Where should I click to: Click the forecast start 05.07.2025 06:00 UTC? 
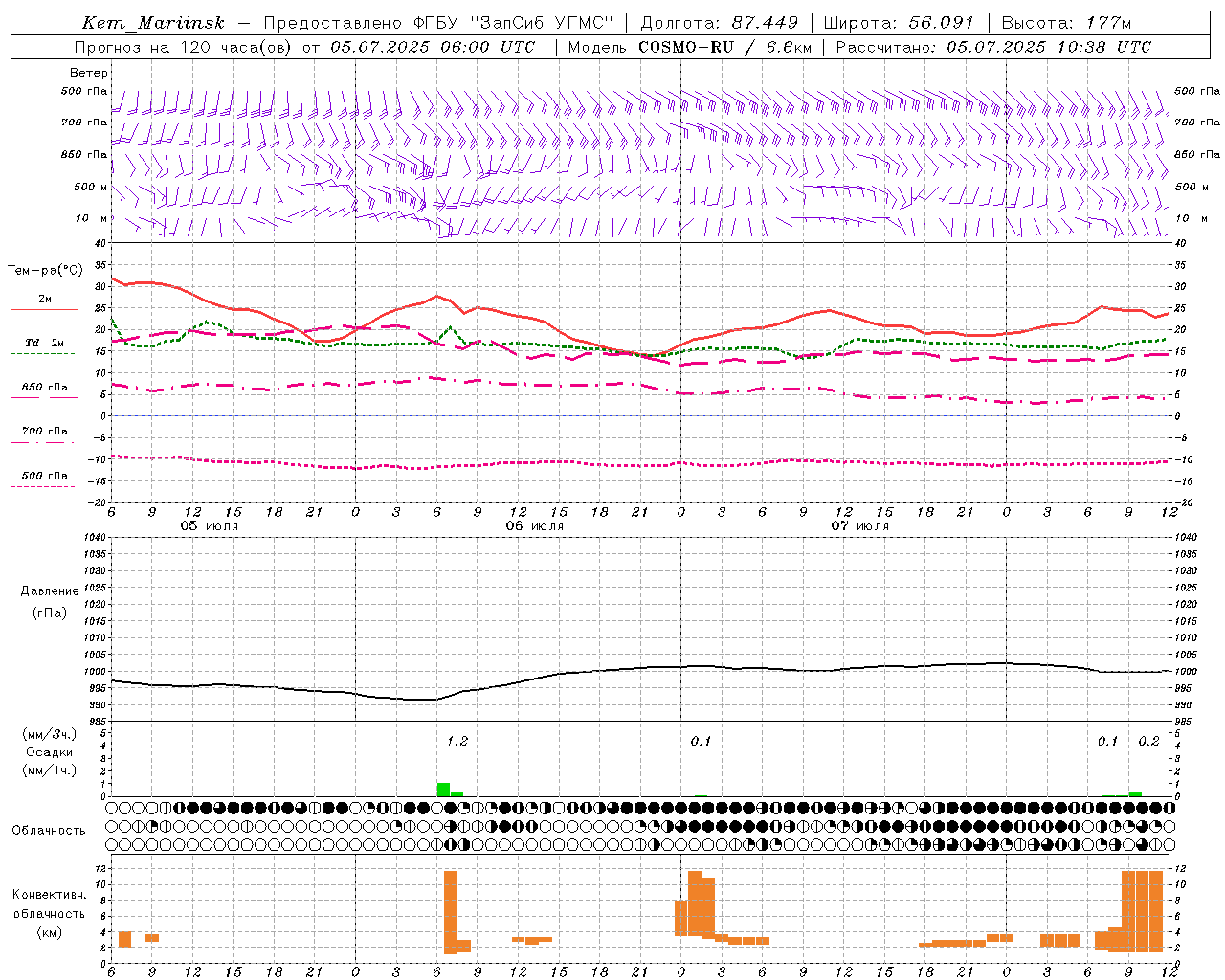(433, 47)
